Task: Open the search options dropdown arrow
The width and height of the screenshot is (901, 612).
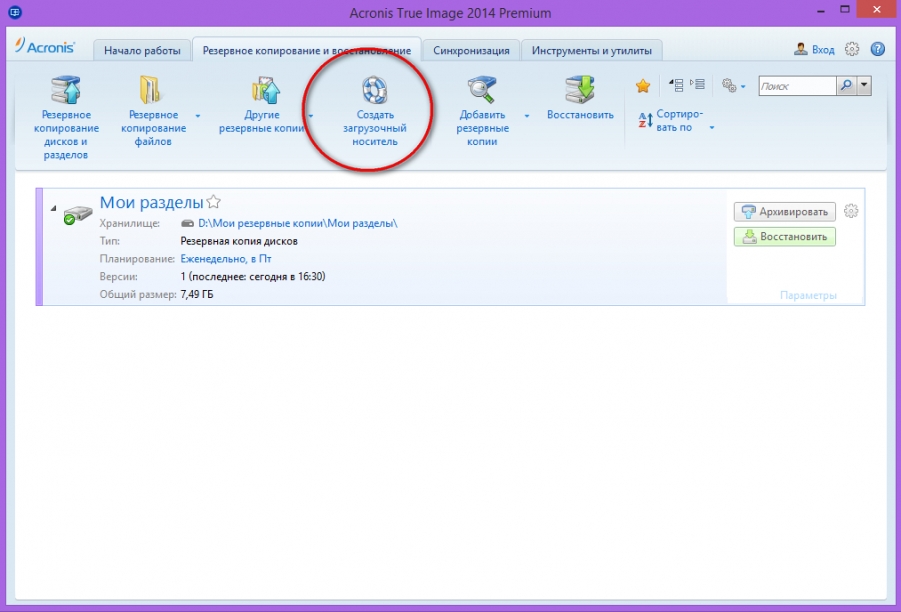Action: 865,87
